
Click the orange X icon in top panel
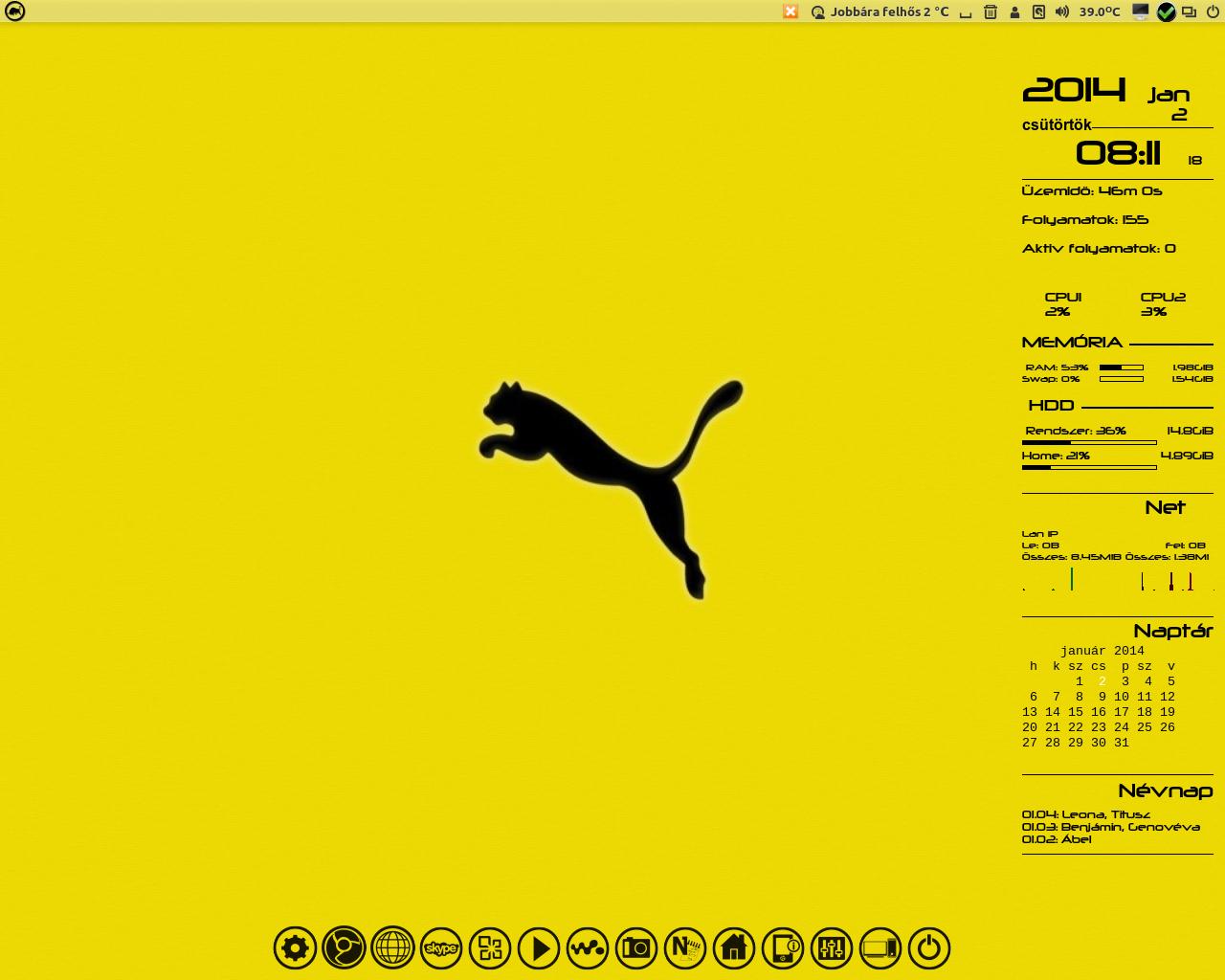[x=791, y=11]
